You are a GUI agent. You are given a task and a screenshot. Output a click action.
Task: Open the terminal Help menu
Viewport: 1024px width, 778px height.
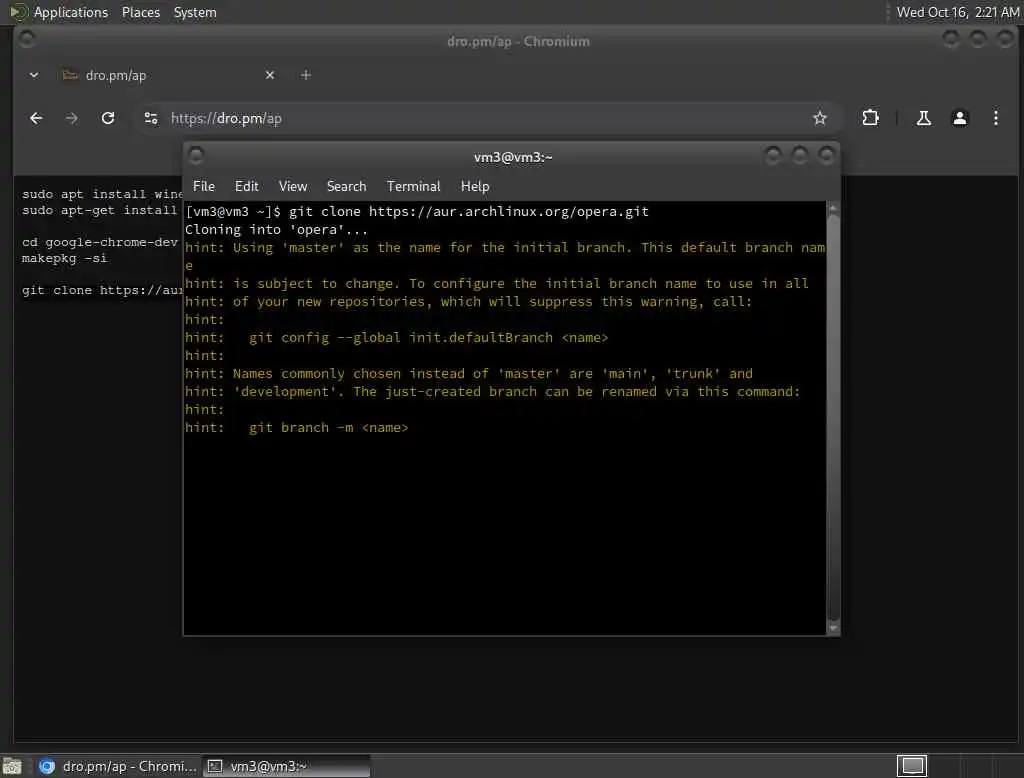click(x=475, y=186)
